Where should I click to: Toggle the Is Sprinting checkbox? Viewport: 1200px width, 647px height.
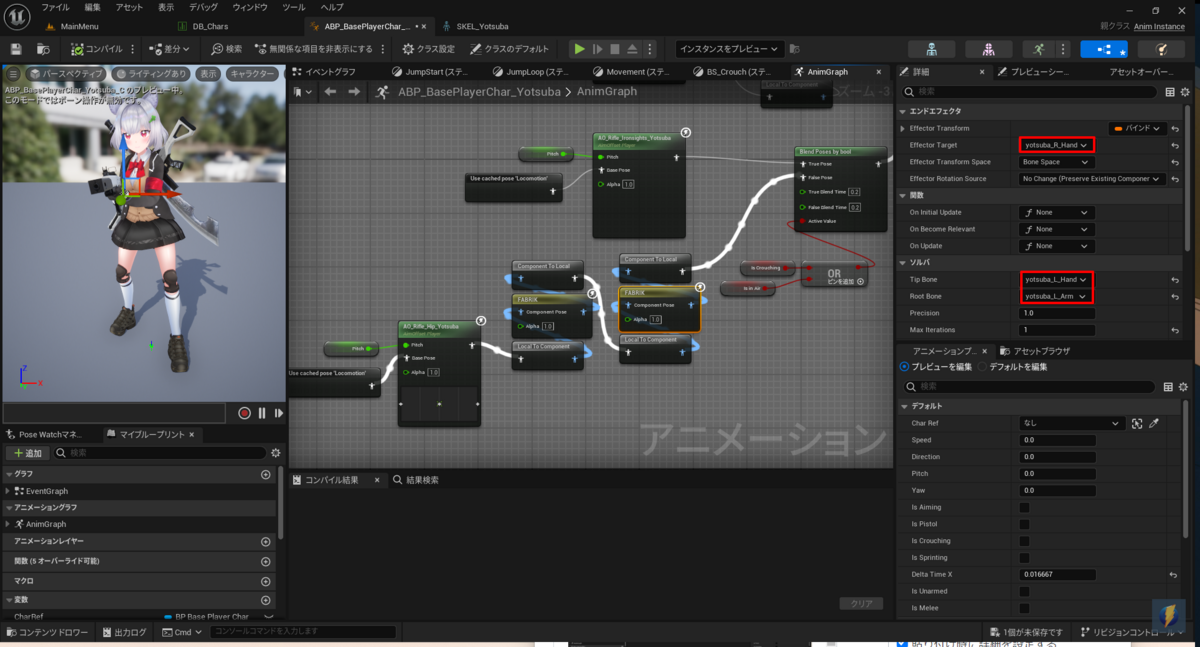[x=1024, y=558]
